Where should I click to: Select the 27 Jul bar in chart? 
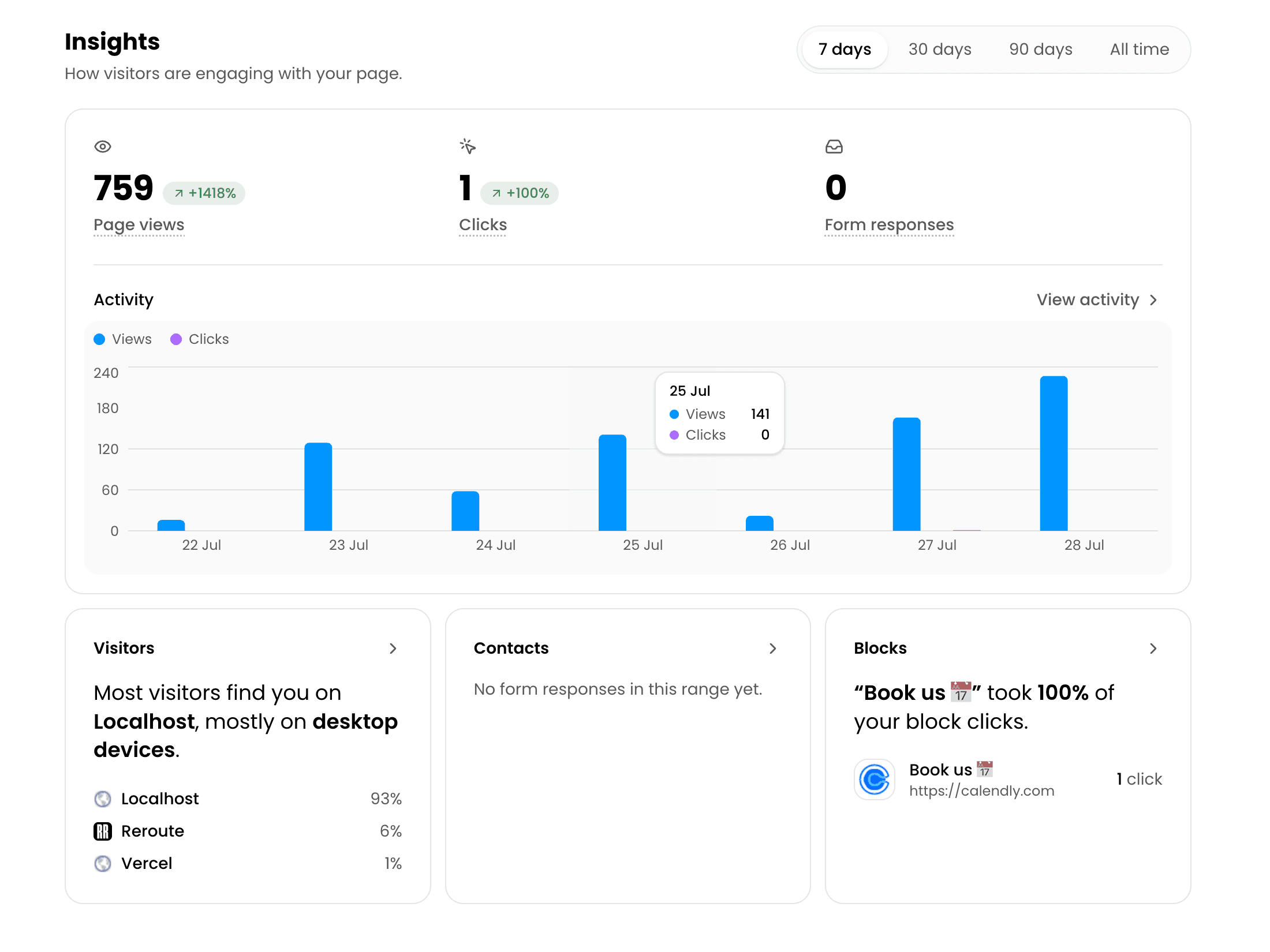pyautogui.click(x=907, y=474)
